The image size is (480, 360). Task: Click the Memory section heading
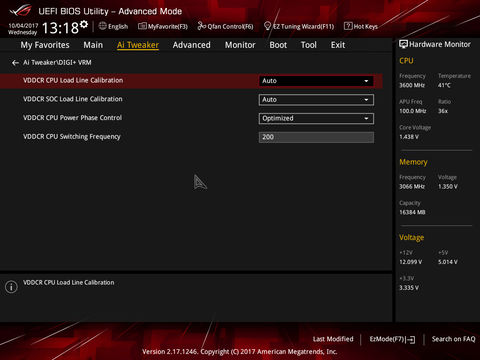point(413,162)
